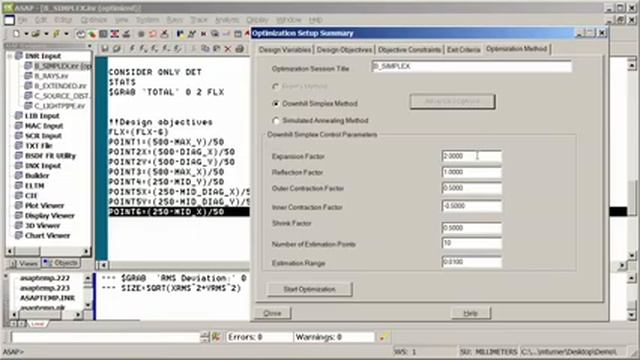Screen dimensions: 640x360
Task: Open the workspace panel dropdown arrow
Action: click(89, 46)
